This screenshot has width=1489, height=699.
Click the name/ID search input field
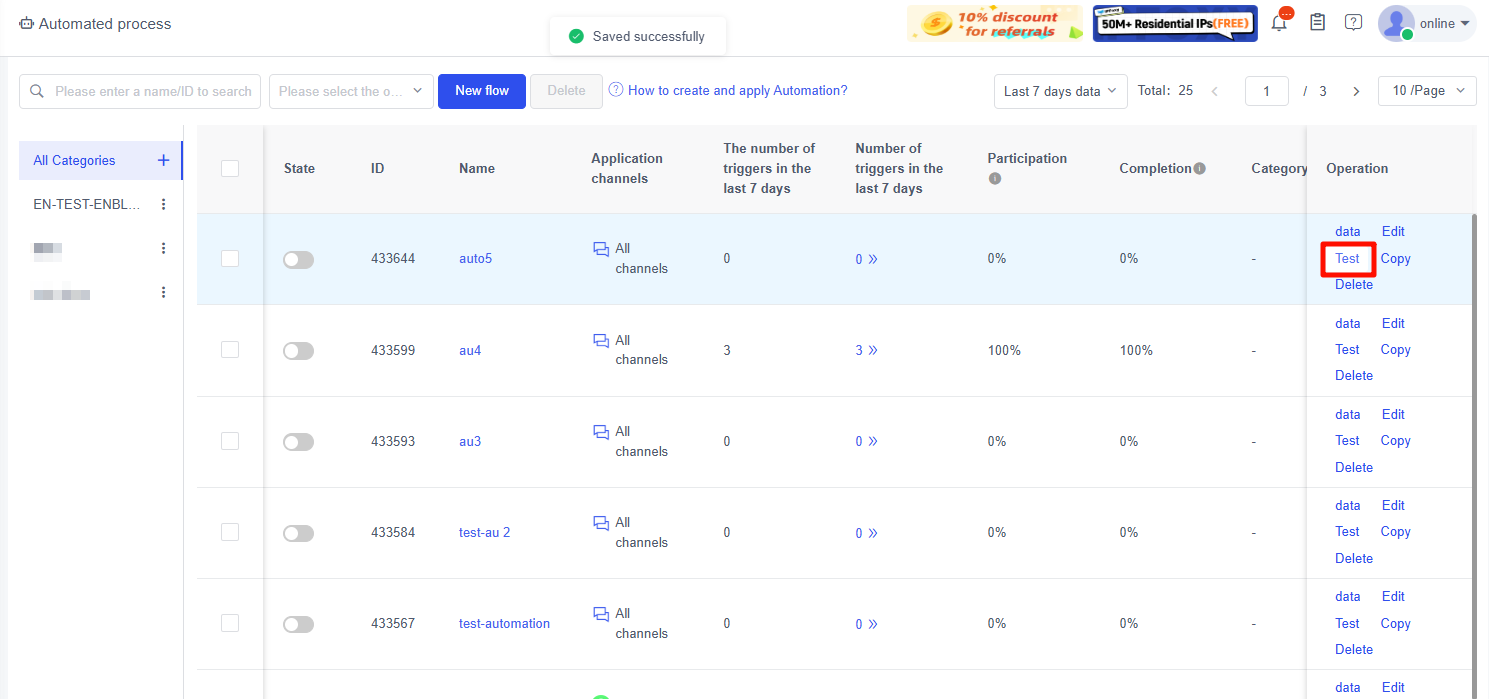[150, 91]
